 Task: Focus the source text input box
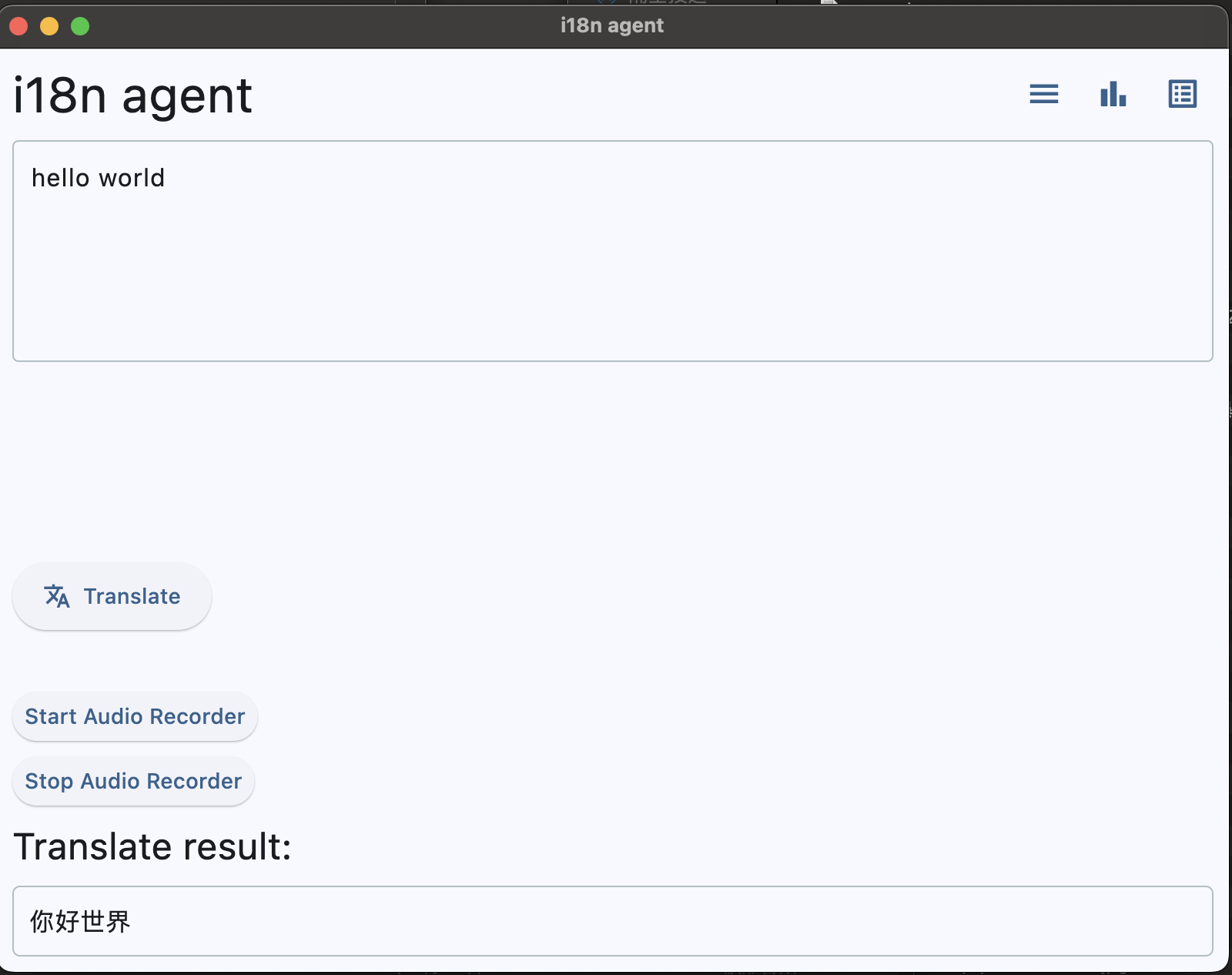(x=612, y=250)
